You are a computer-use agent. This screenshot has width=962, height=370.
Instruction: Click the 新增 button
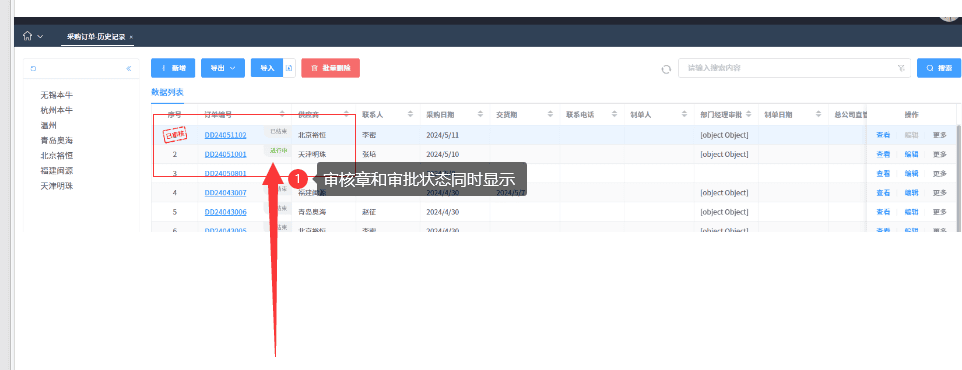(173, 68)
